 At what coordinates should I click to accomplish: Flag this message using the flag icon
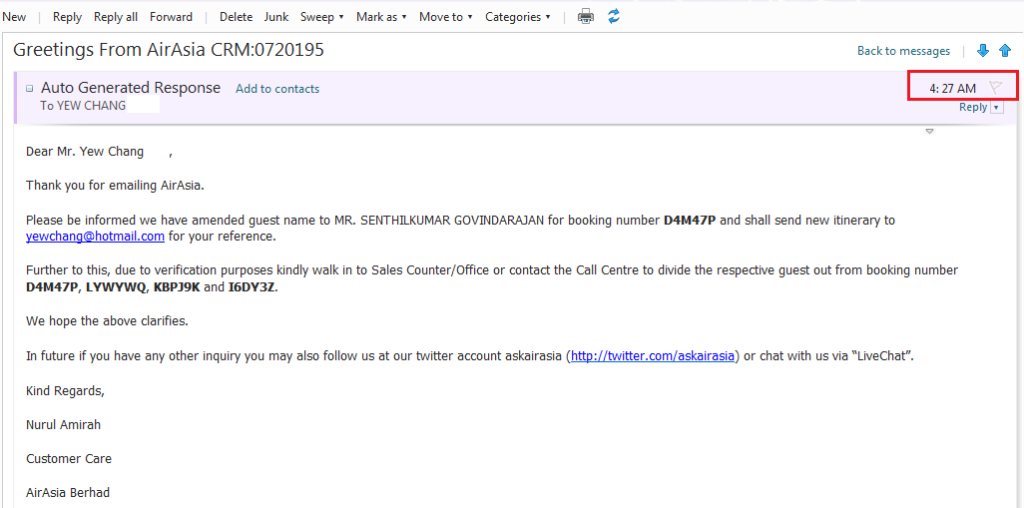pyautogui.click(x=995, y=88)
